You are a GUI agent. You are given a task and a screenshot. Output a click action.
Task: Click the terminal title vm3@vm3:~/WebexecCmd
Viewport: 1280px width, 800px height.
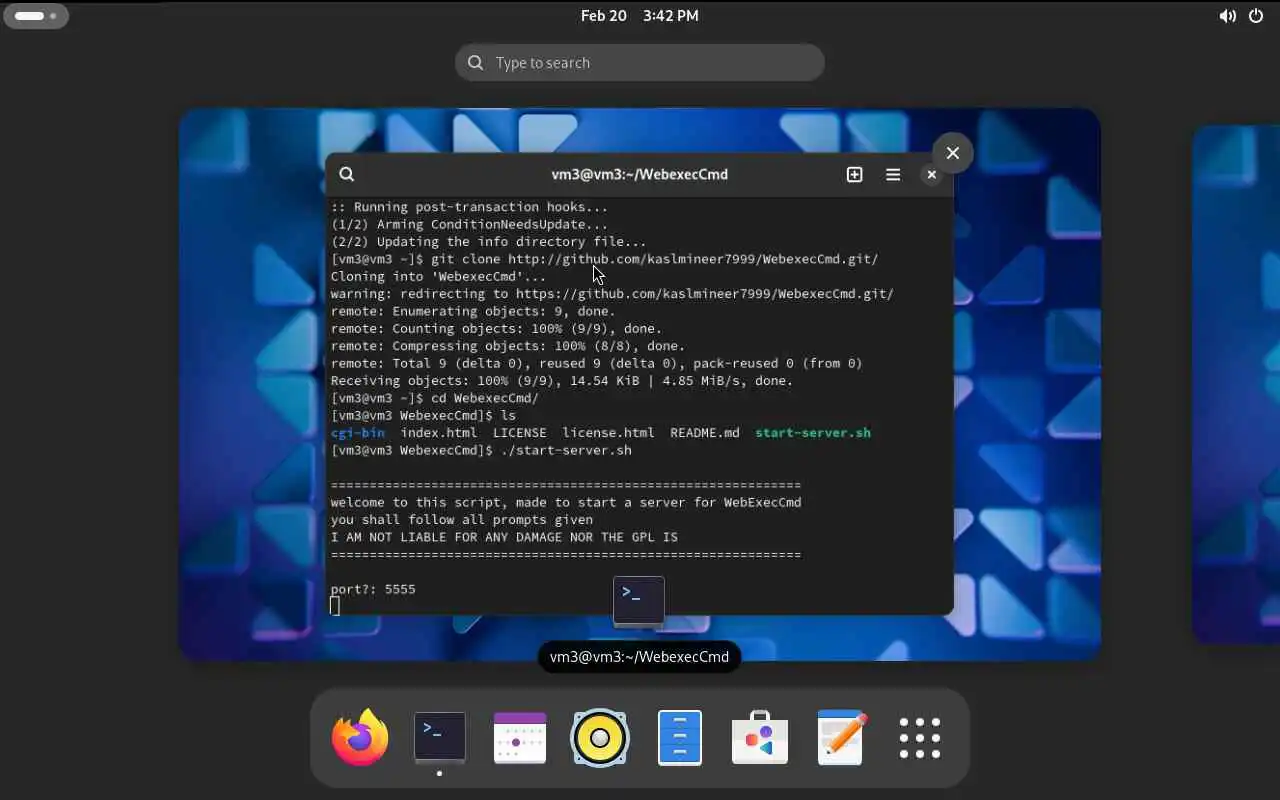click(x=640, y=174)
